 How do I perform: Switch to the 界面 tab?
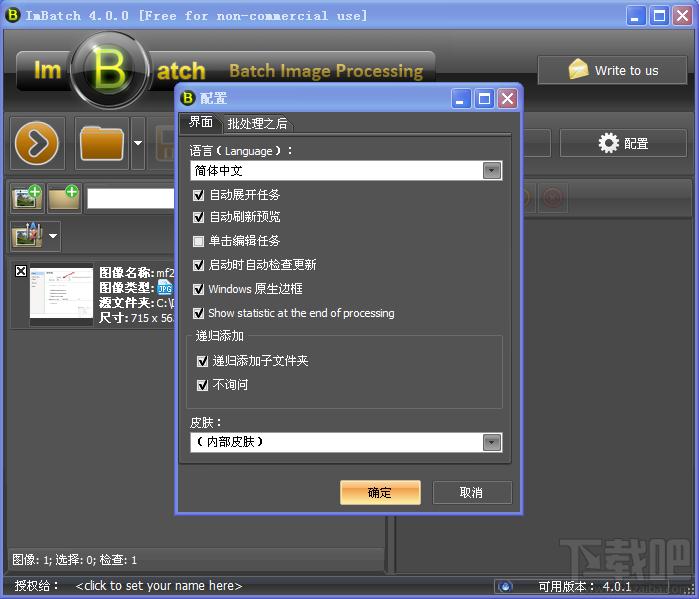pyautogui.click(x=200, y=122)
